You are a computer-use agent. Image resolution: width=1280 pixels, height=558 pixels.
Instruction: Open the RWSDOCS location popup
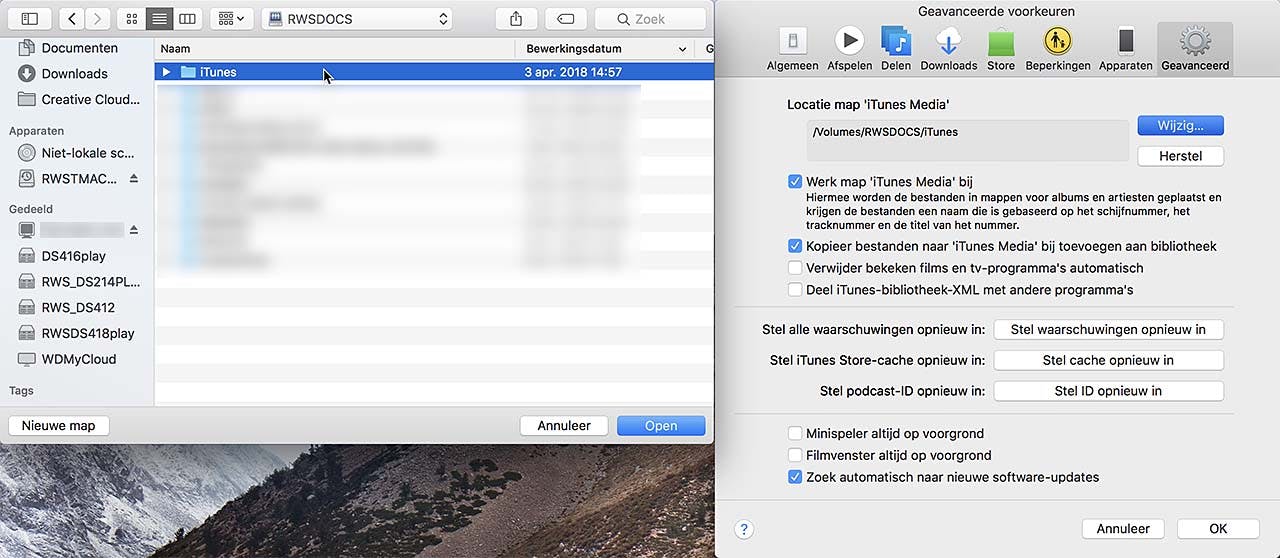click(357, 18)
